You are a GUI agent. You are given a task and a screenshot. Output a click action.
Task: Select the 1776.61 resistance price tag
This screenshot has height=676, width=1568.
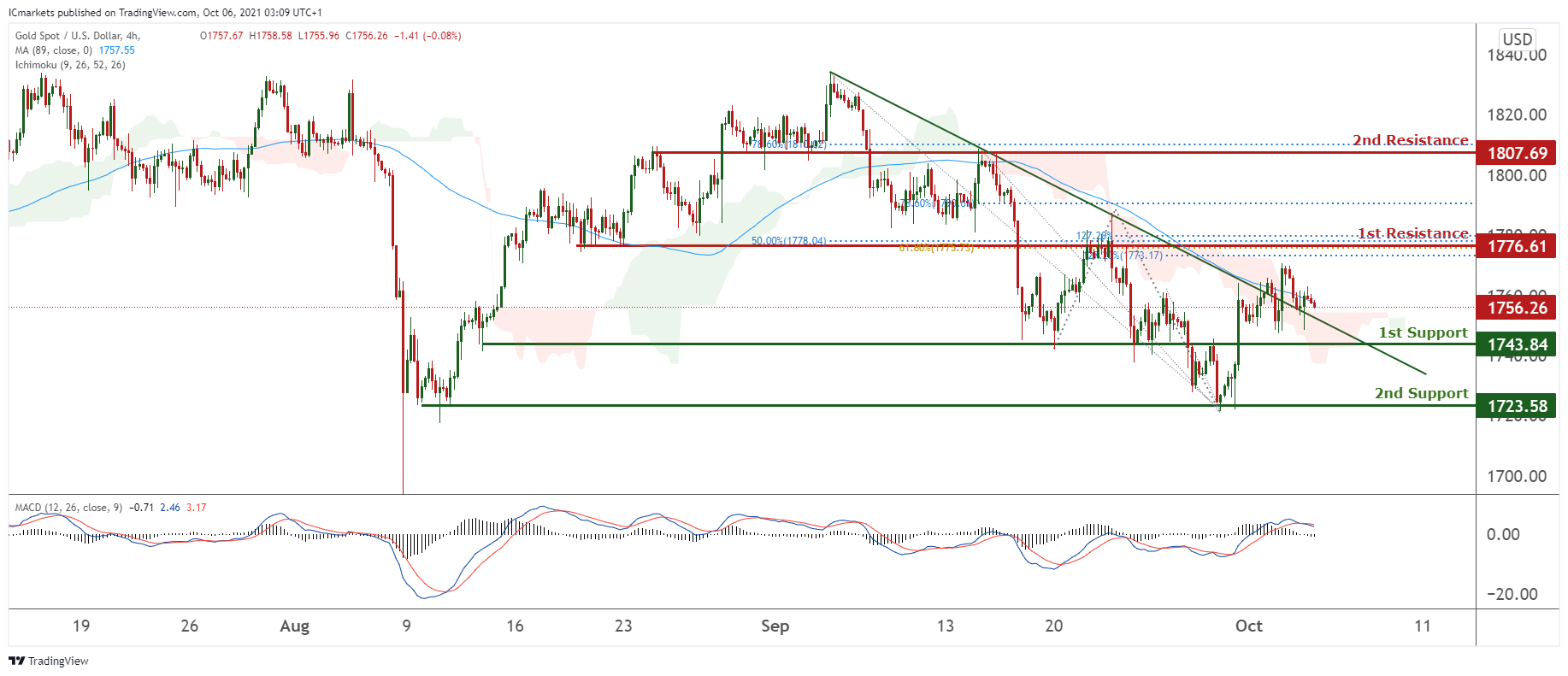(x=1517, y=246)
